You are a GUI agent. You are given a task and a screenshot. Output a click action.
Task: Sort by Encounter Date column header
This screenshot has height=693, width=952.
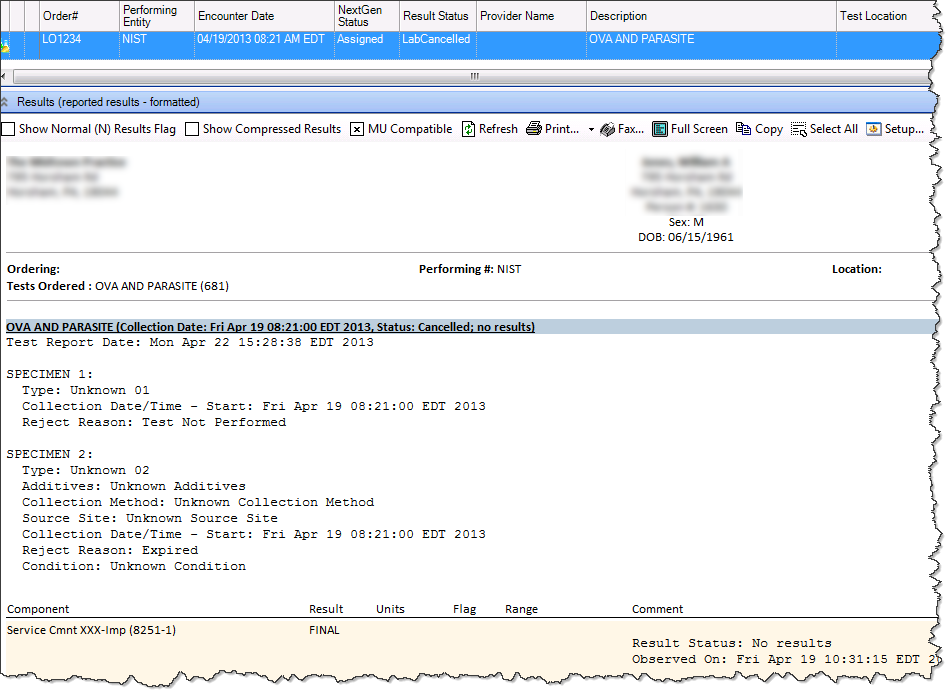[264, 16]
